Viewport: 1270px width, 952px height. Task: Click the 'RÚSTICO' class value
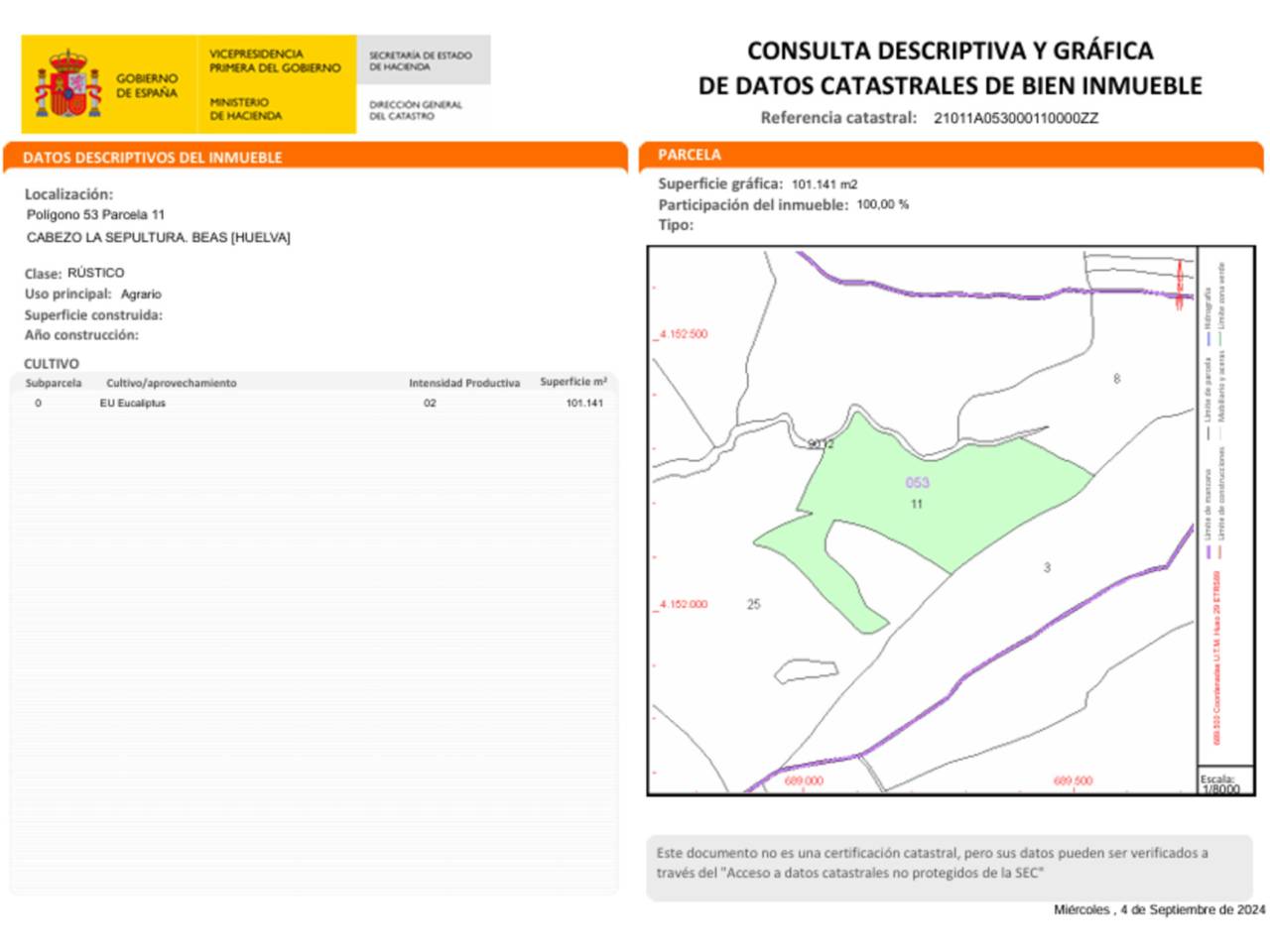96,273
